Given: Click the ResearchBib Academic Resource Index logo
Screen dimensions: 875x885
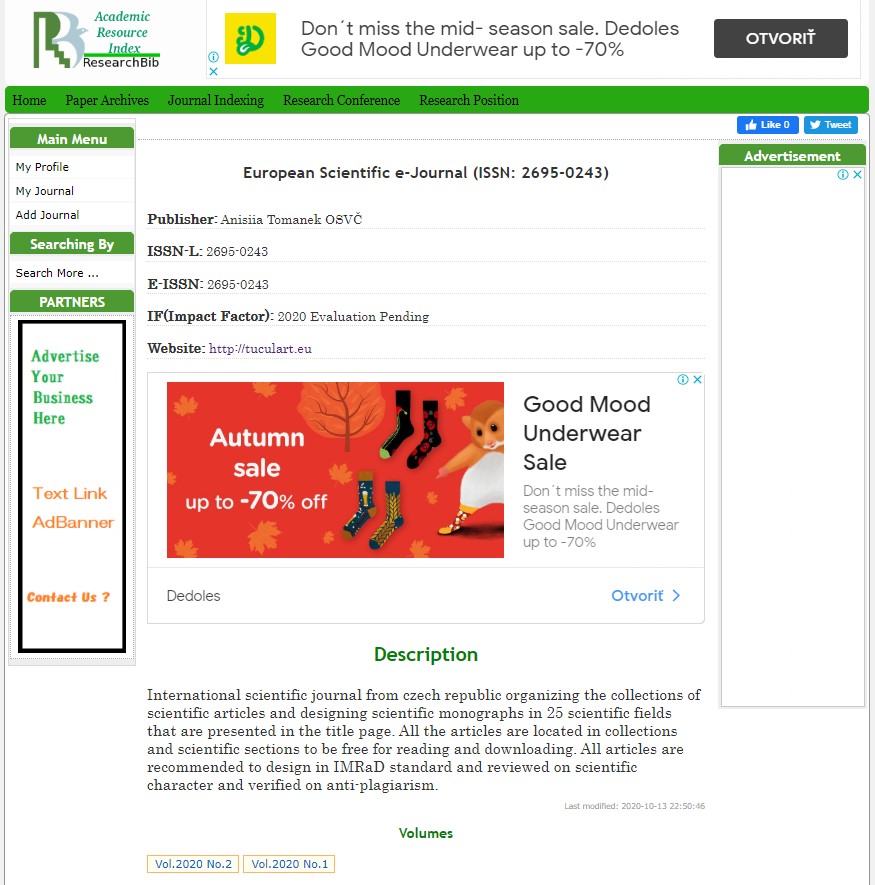Looking at the screenshot, I should coord(96,40).
